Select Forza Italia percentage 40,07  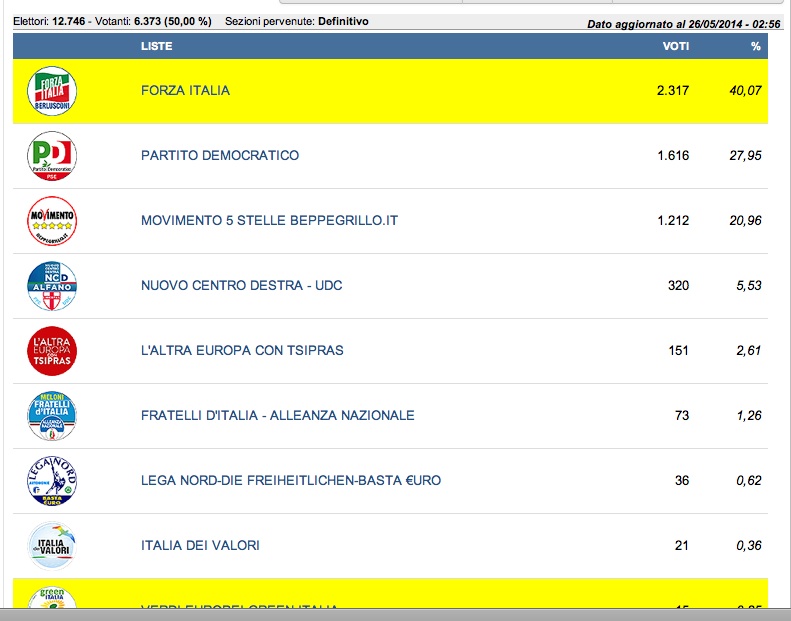coord(745,90)
